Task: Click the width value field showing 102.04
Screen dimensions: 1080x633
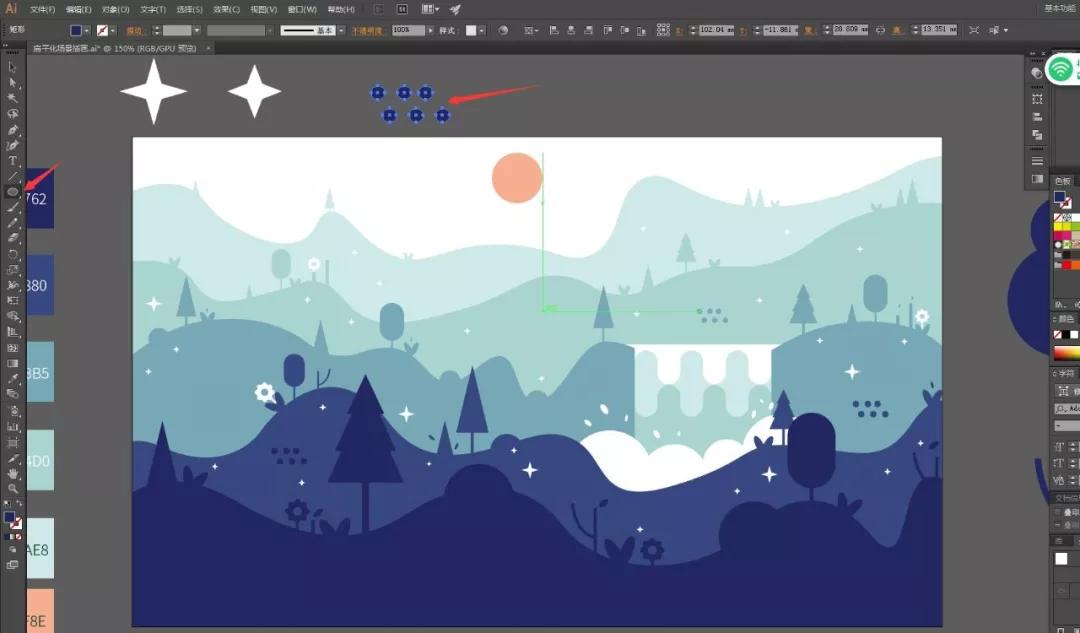Action: [x=715, y=30]
